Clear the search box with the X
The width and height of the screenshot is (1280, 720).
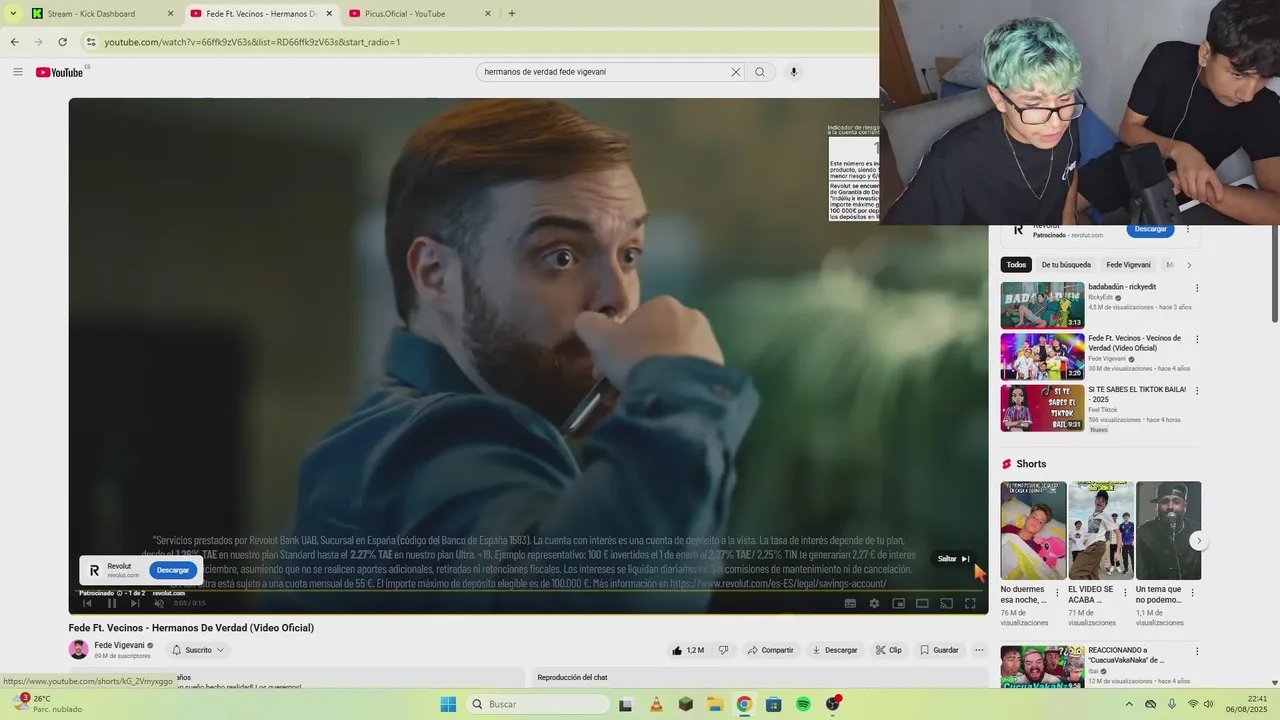(x=736, y=72)
